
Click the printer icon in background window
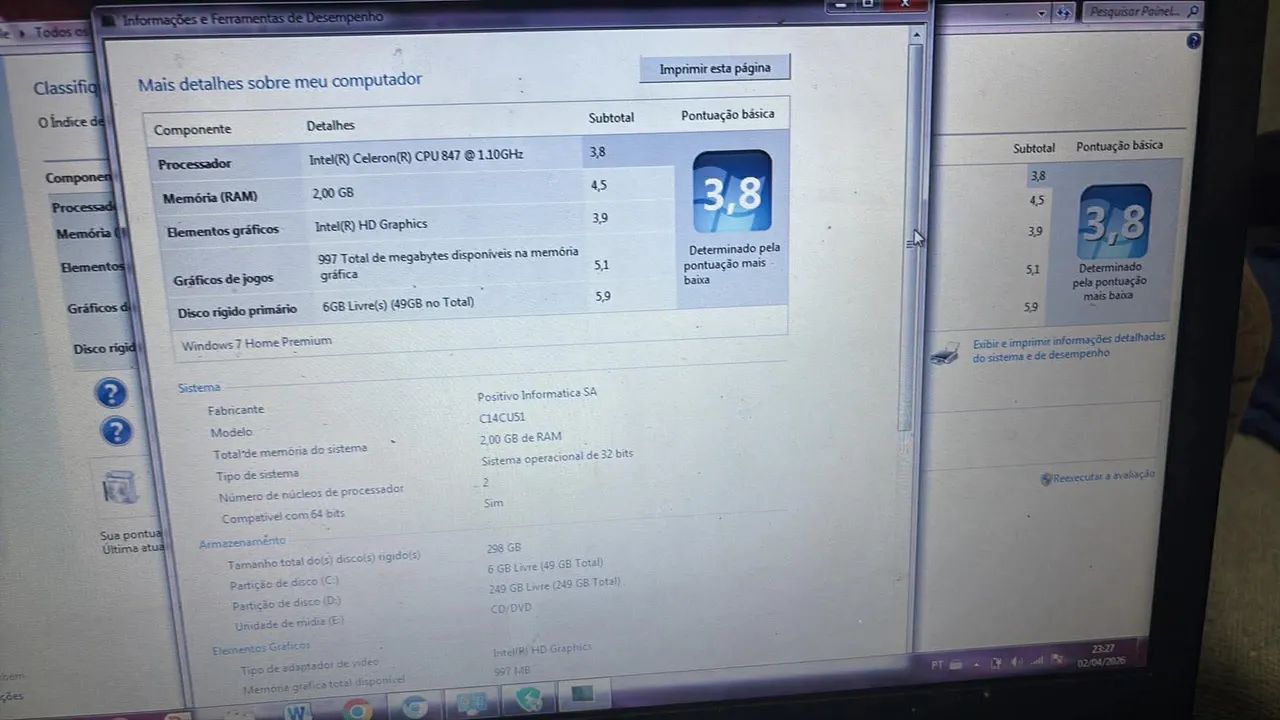(x=944, y=352)
